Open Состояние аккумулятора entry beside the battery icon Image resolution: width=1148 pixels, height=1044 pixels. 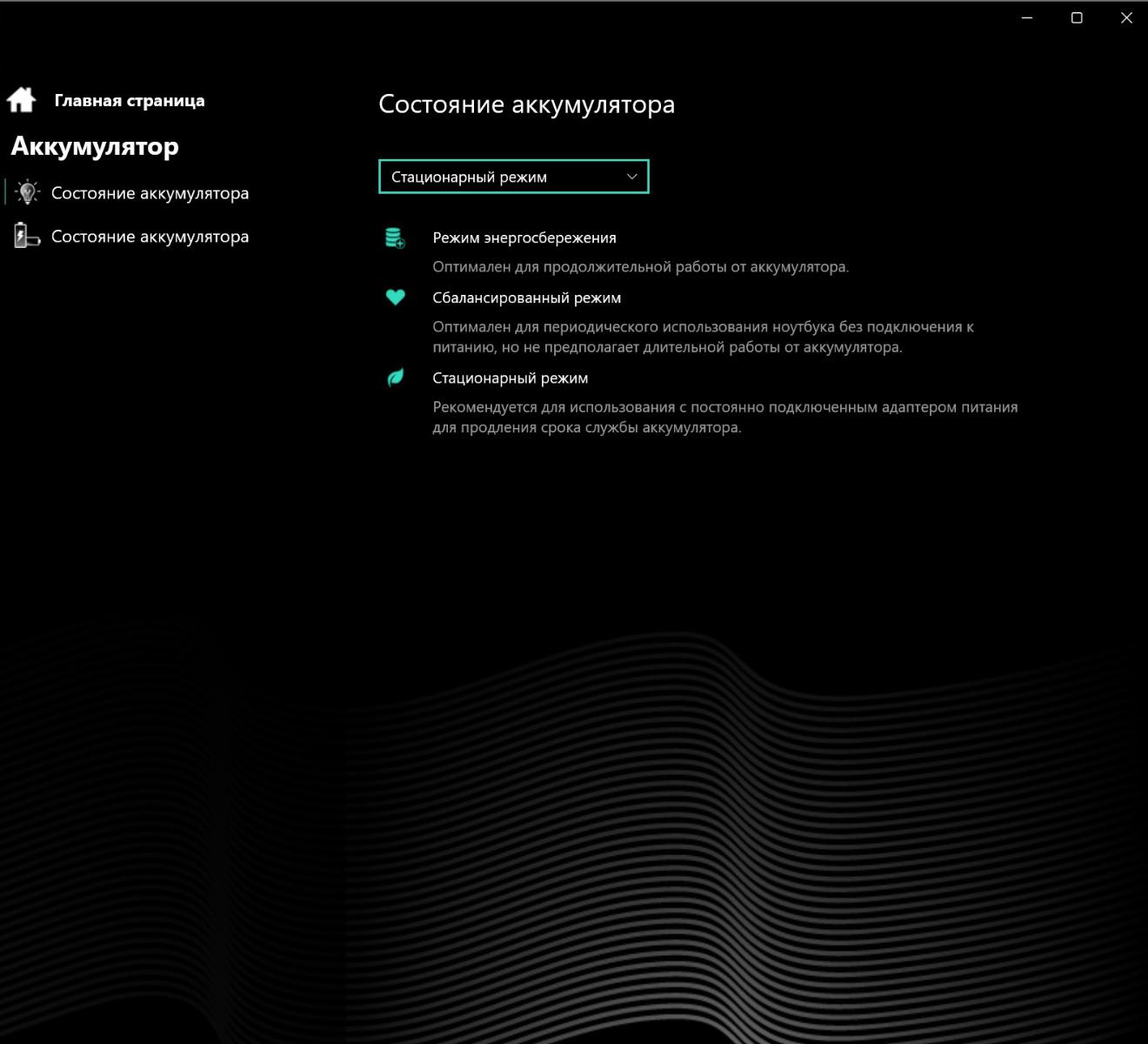click(x=150, y=237)
